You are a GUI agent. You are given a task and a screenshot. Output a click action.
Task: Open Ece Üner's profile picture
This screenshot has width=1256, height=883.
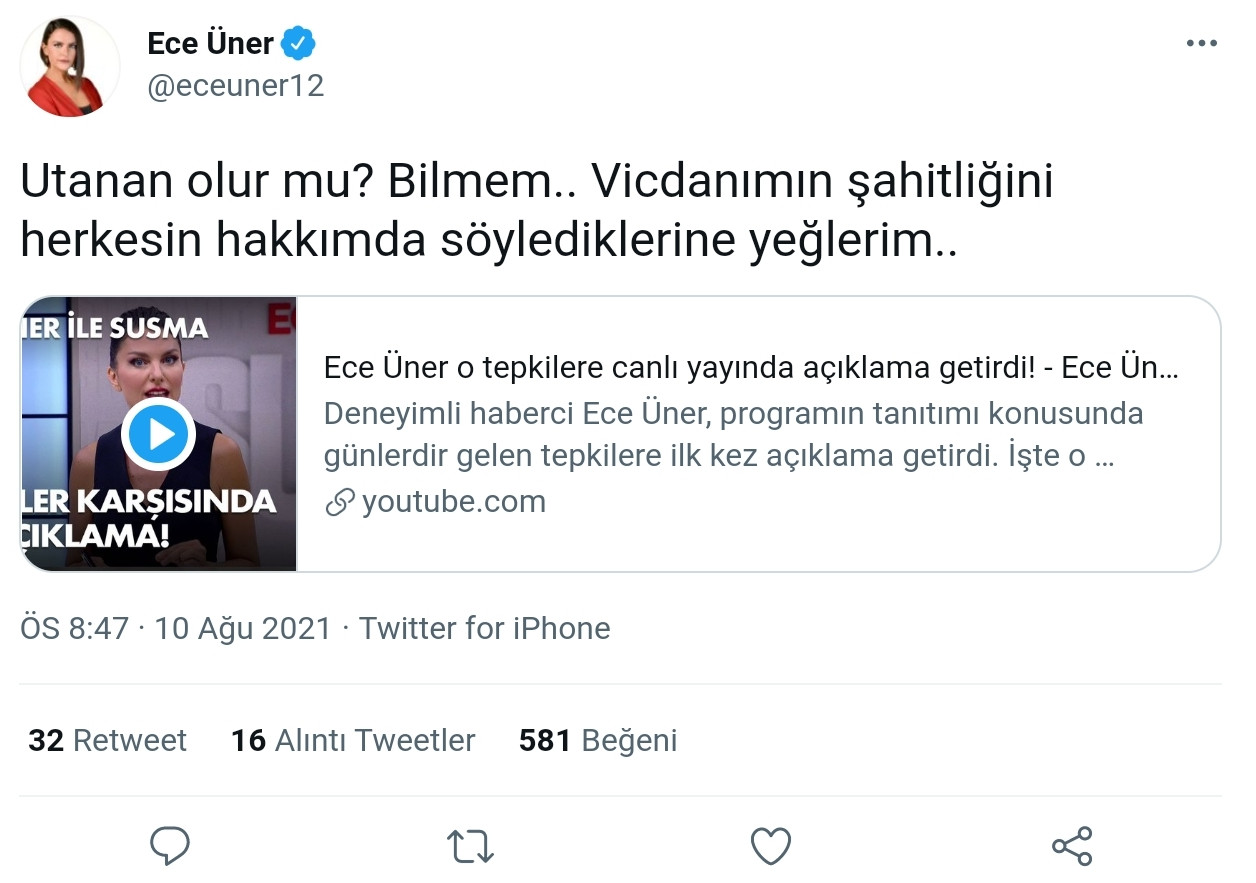[68, 65]
